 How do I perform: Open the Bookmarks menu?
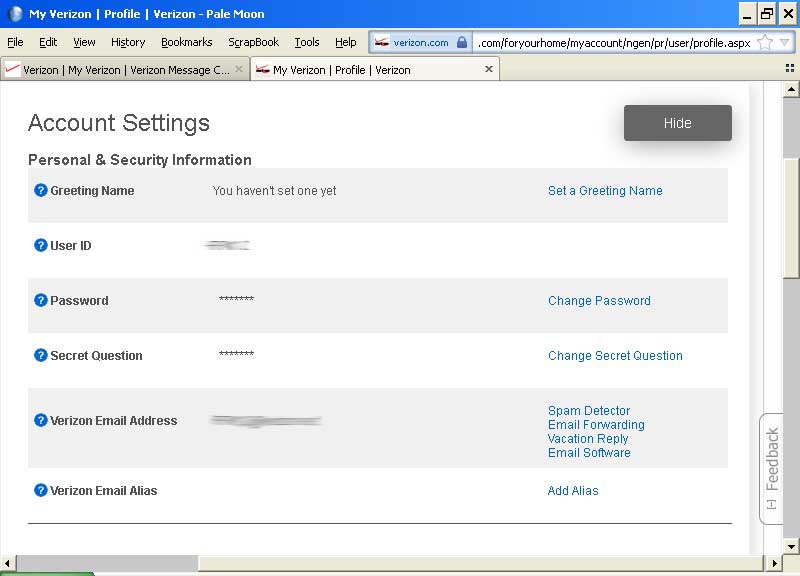click(187, 42)
